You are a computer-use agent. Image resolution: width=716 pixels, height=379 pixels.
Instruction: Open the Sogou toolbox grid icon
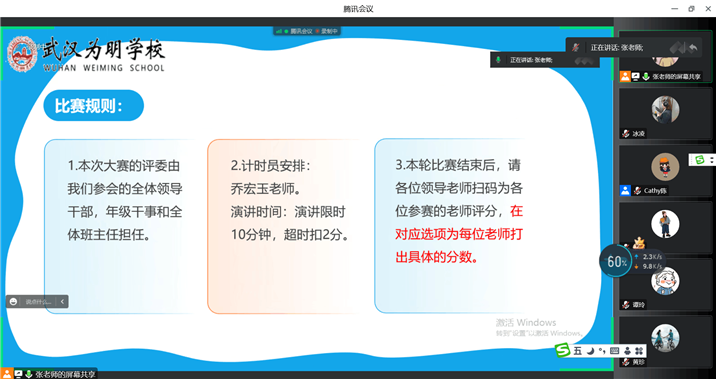639,351
